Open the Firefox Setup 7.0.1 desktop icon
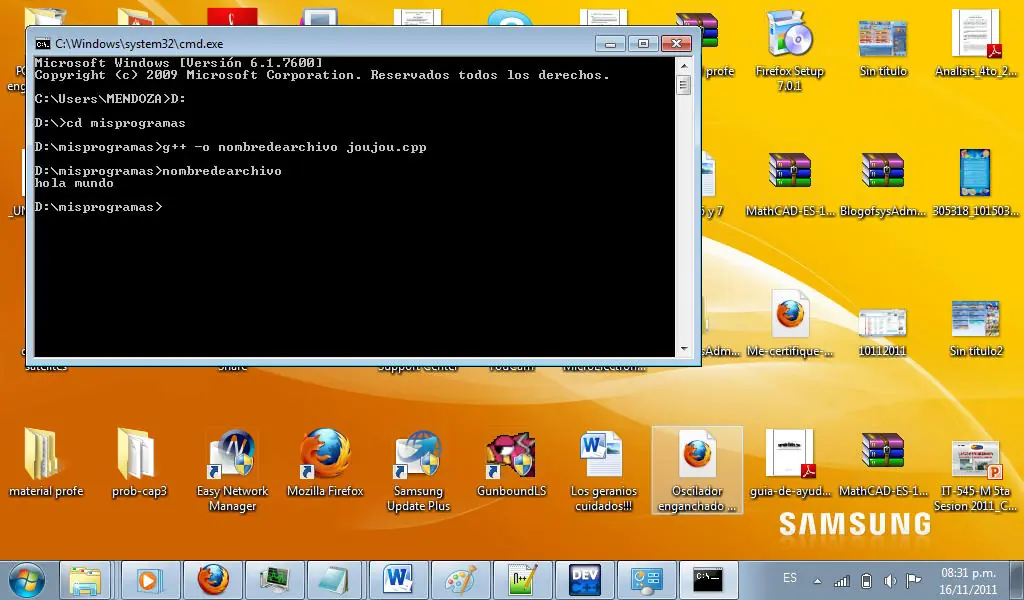 pyautogui.click(x=789, y=49)
